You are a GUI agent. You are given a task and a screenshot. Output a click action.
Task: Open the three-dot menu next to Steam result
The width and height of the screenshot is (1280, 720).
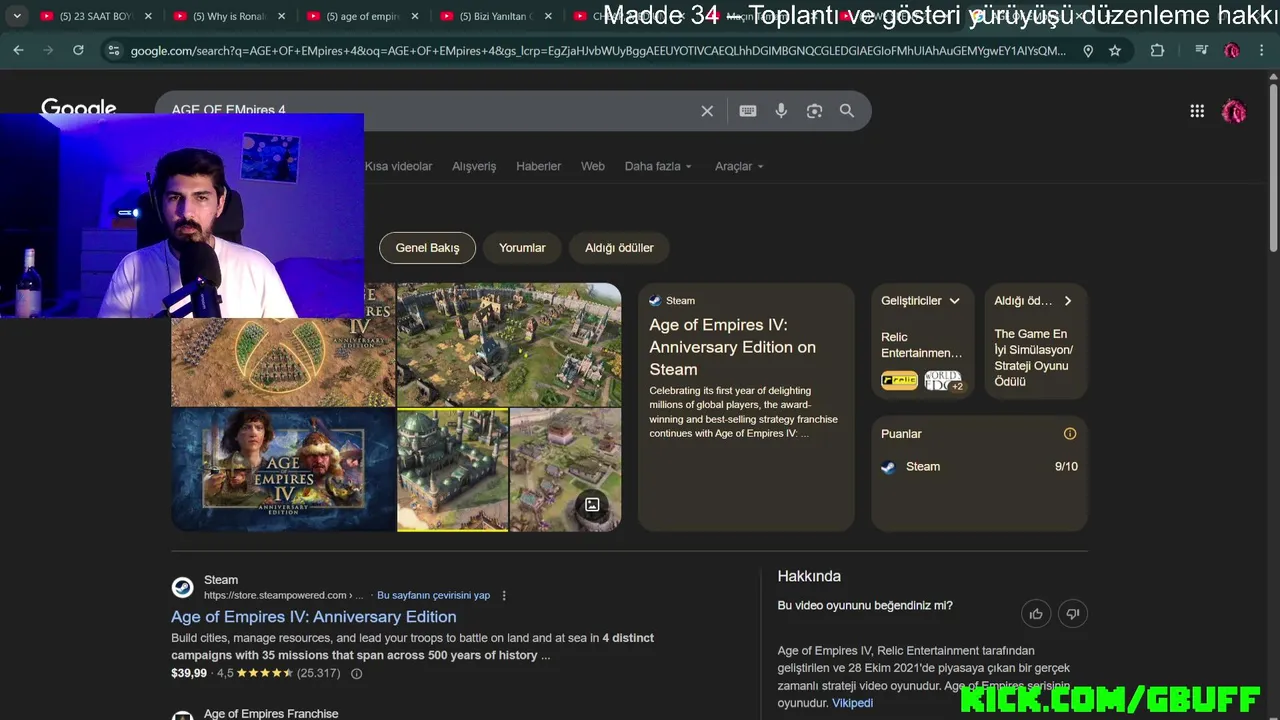tap(504, 595)
